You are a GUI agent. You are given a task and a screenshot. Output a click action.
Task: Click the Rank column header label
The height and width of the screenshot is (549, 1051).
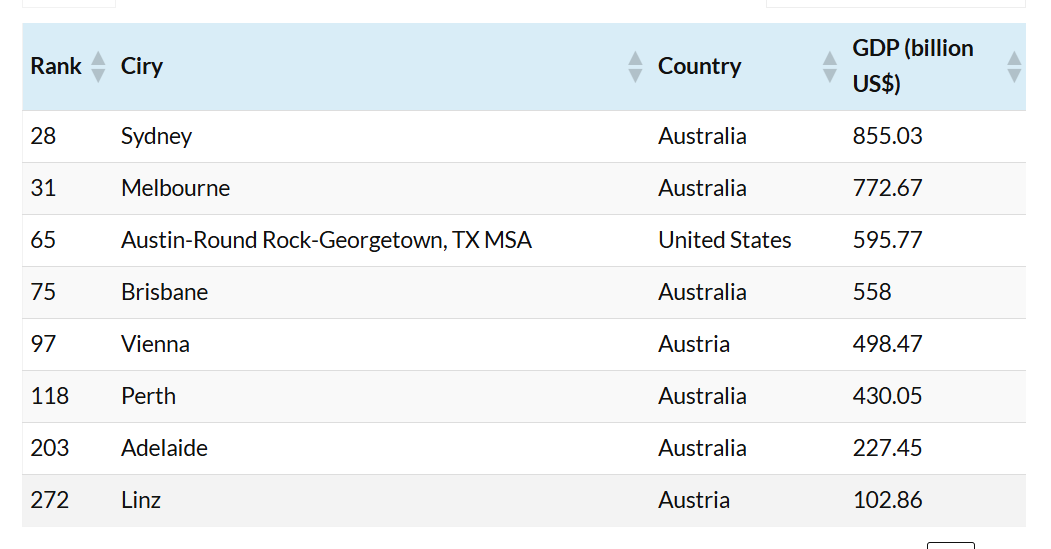56,66
